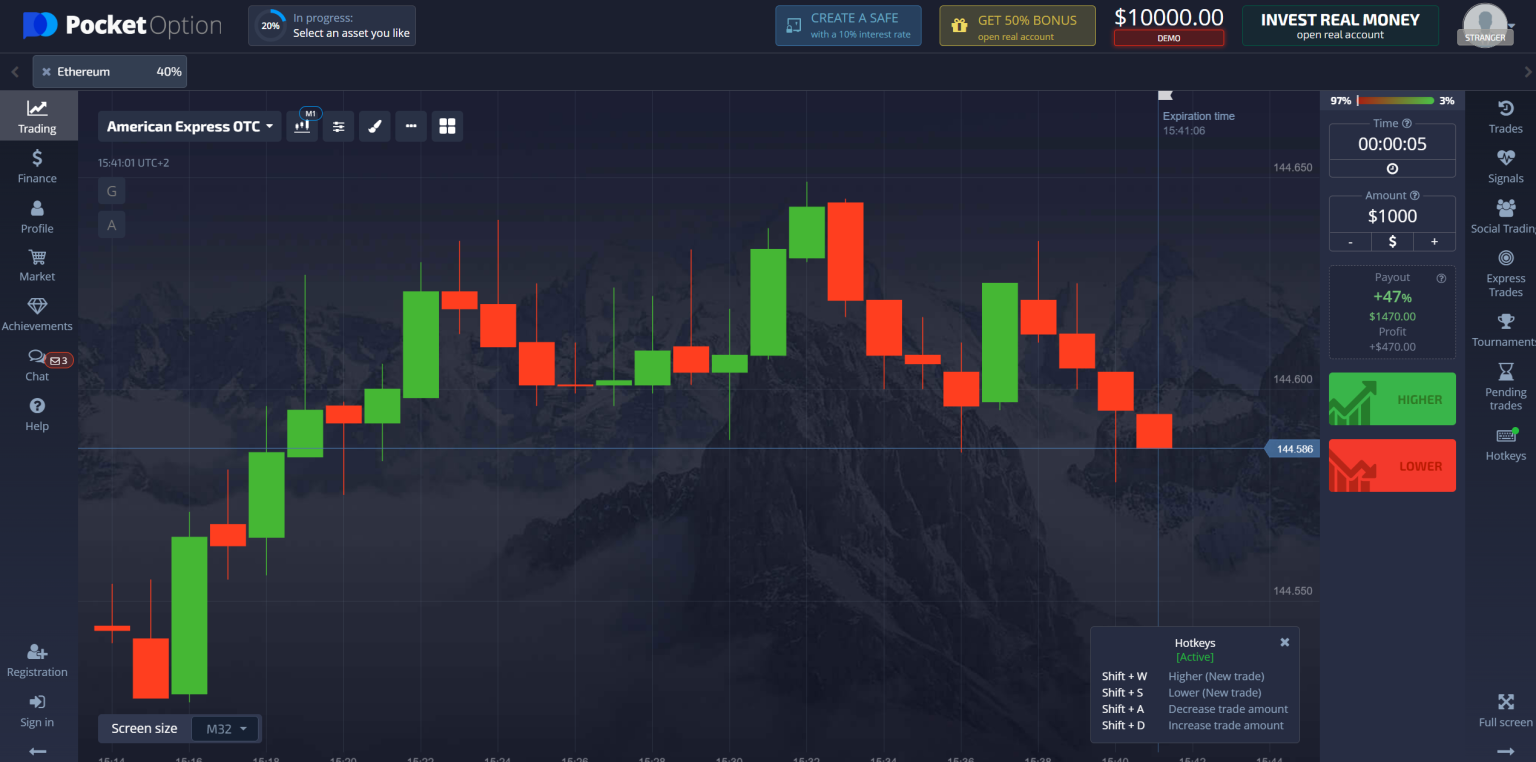Open the Signals panel
This screenshot has width=1536, height=762.
1504,165
